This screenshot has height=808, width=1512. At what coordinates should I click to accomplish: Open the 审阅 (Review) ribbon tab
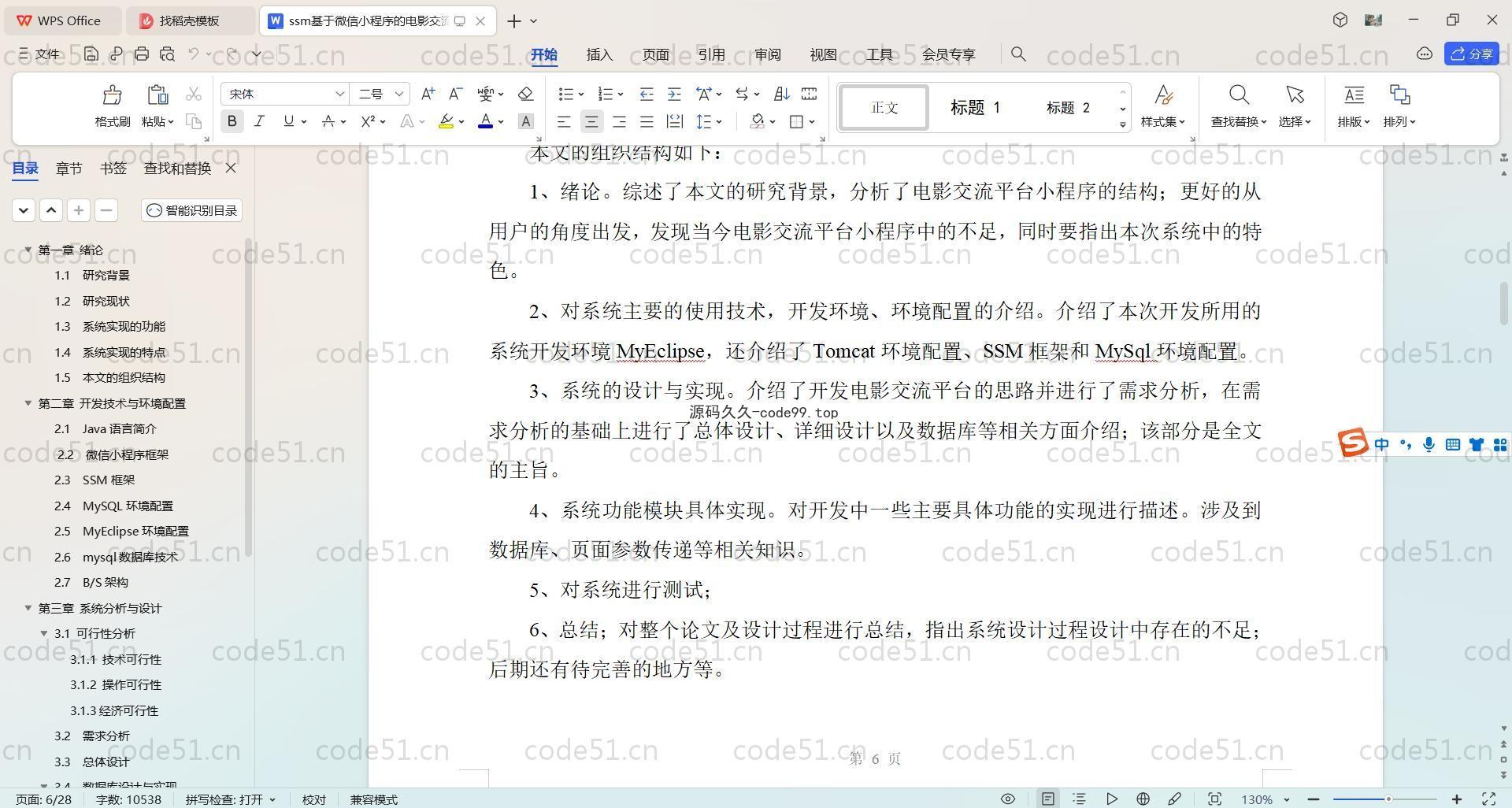[x=767, y=54]
